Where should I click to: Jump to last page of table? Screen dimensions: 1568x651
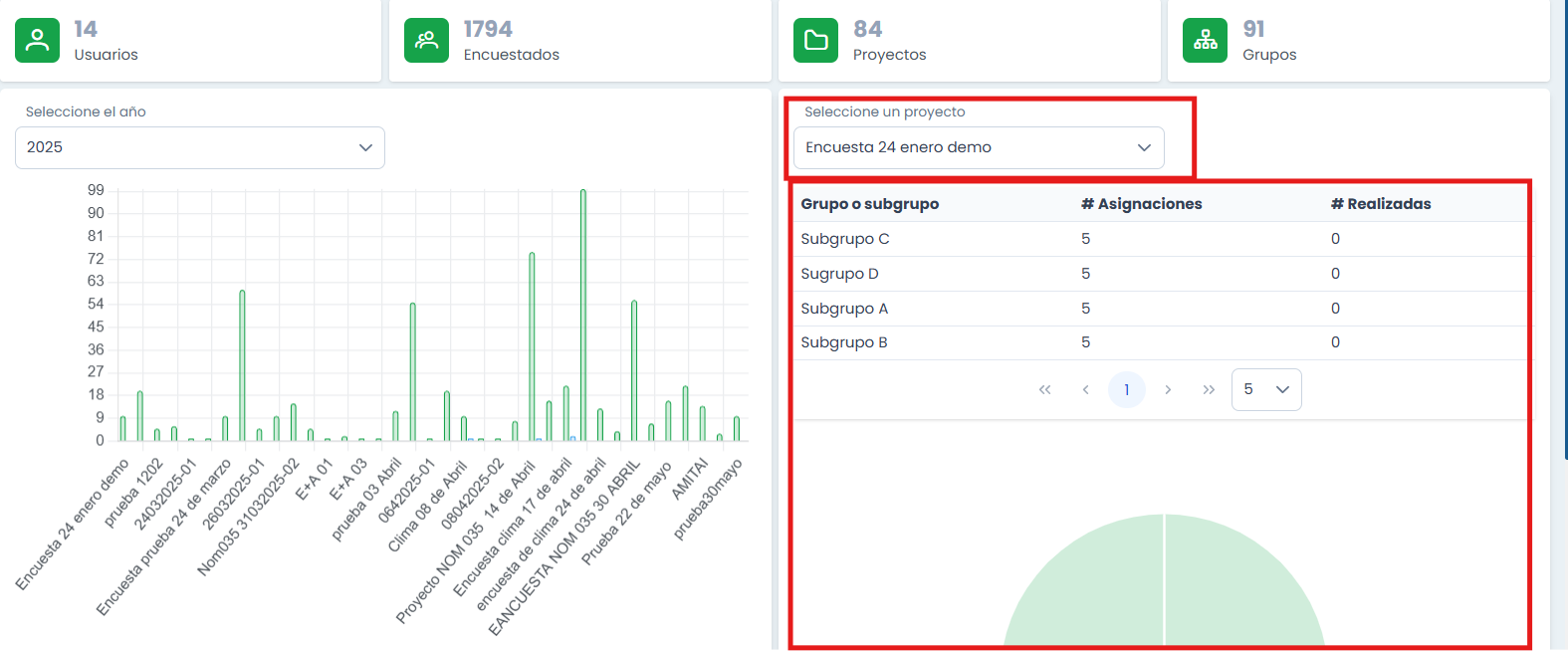click(x=1209, y=390)
